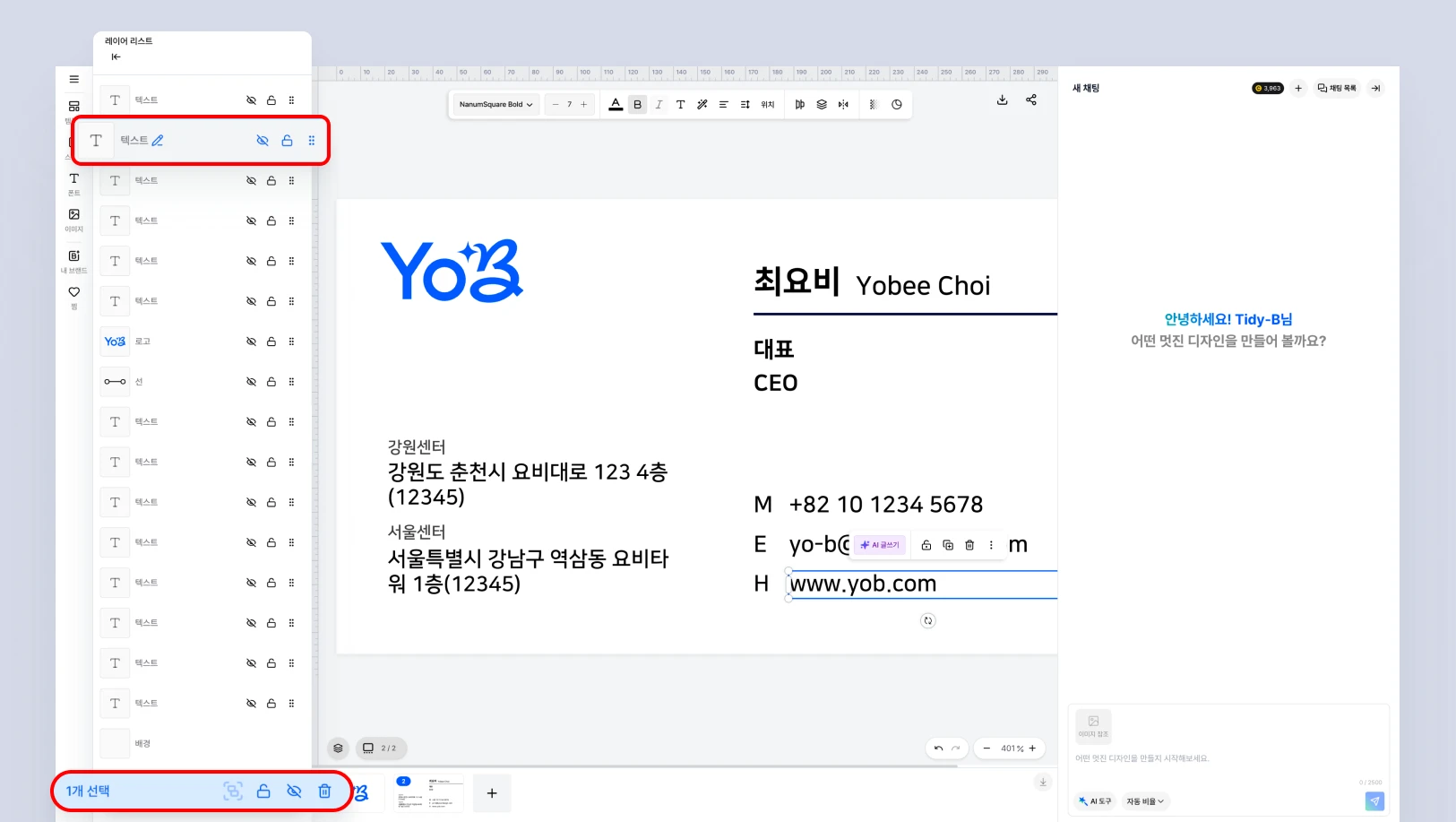
Task: Select the 선 layer row
Action: (202, 382)
